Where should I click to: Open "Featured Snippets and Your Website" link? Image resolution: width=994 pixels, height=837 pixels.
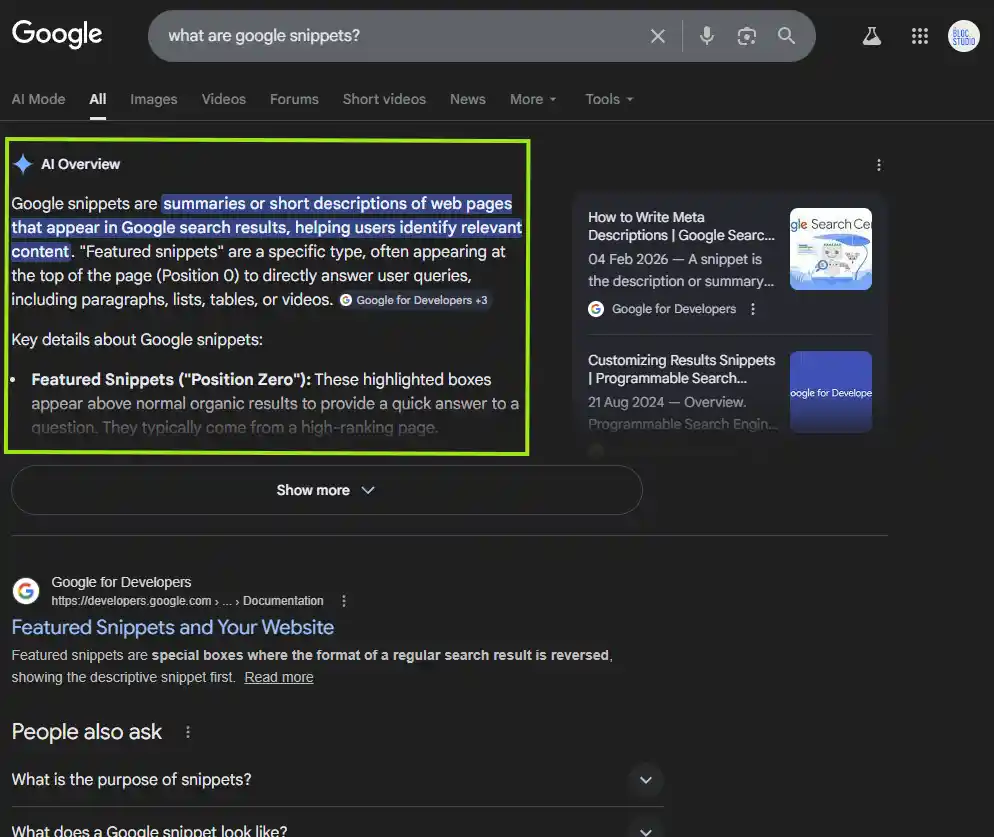(x=172, y=627)
